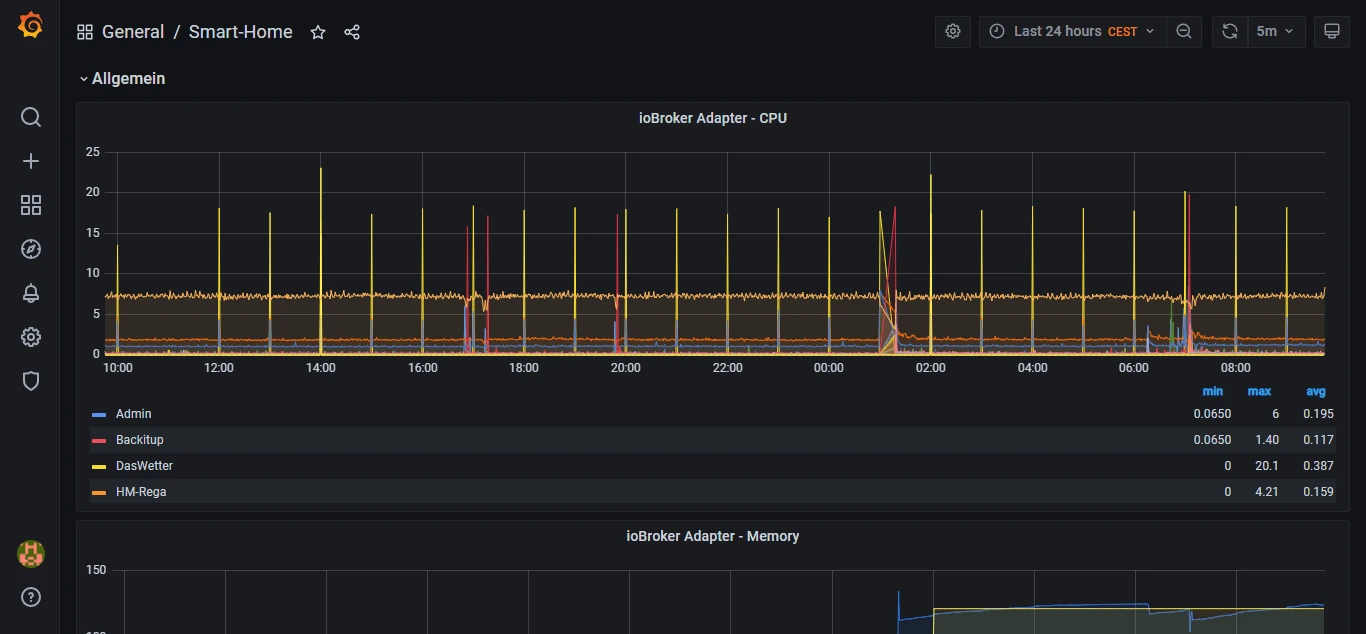Click the Smart-Home dashboard title

tap(241, 32)
